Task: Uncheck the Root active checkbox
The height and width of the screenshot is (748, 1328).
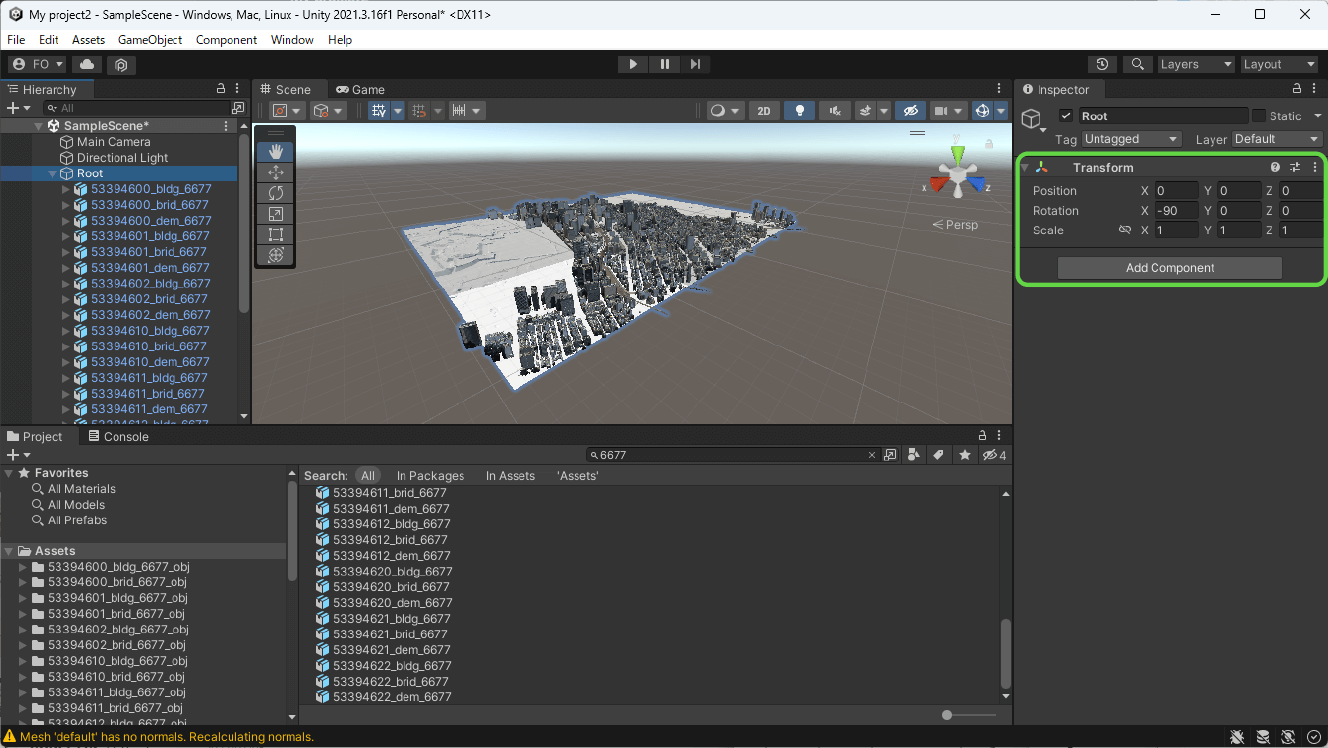Action: coord(1066,116)
